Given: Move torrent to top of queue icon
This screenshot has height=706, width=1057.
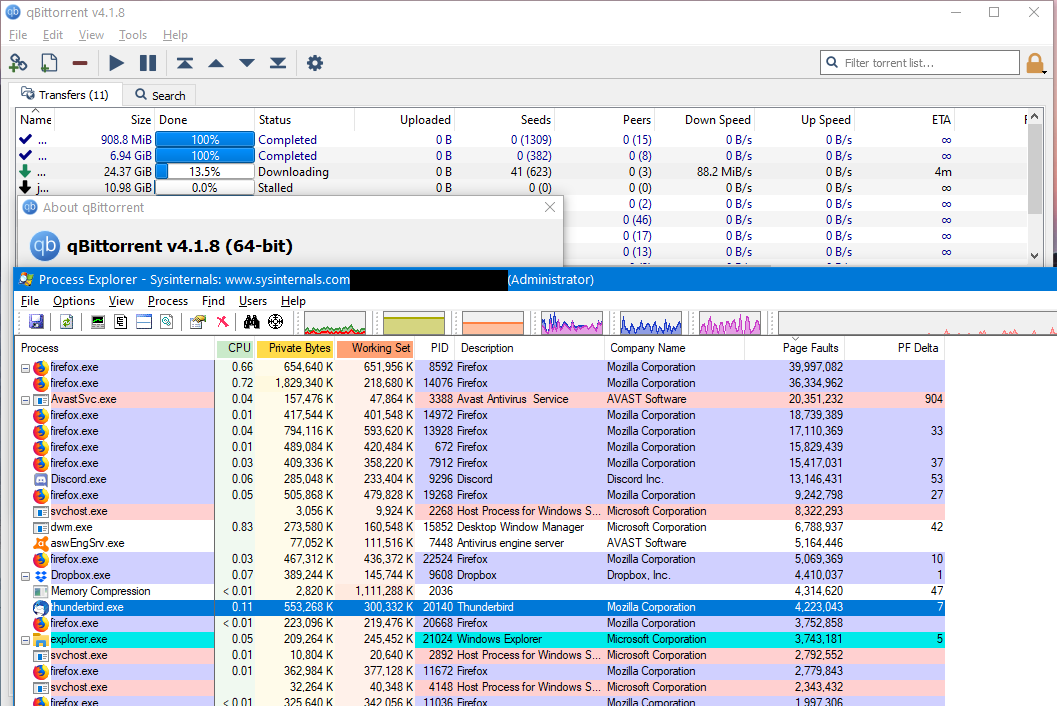Looking at the screenshot, I should pos(185,63).
